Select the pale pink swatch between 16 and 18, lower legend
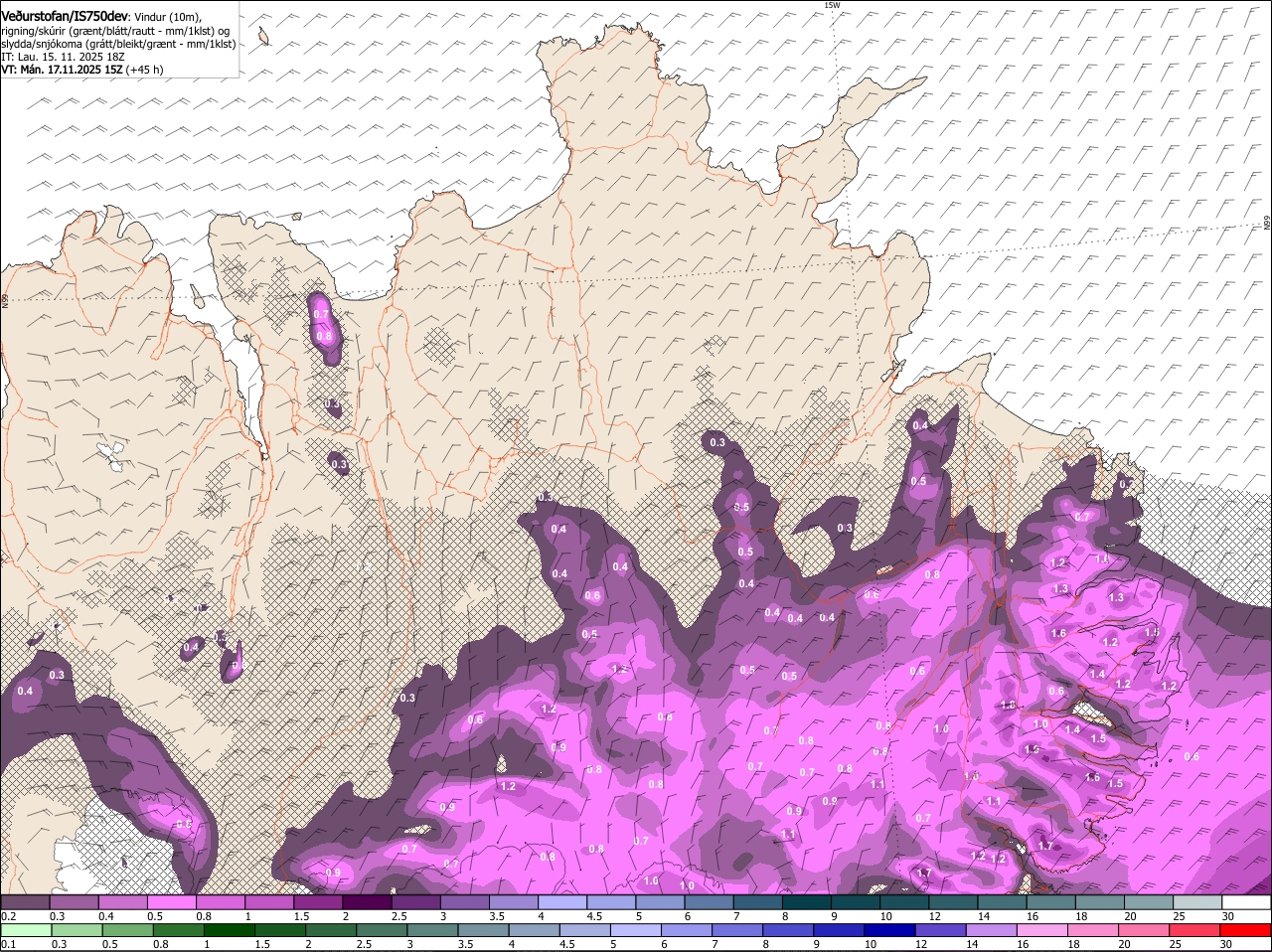This screenshot has height=952, width=1272. tap(1040, 930)
